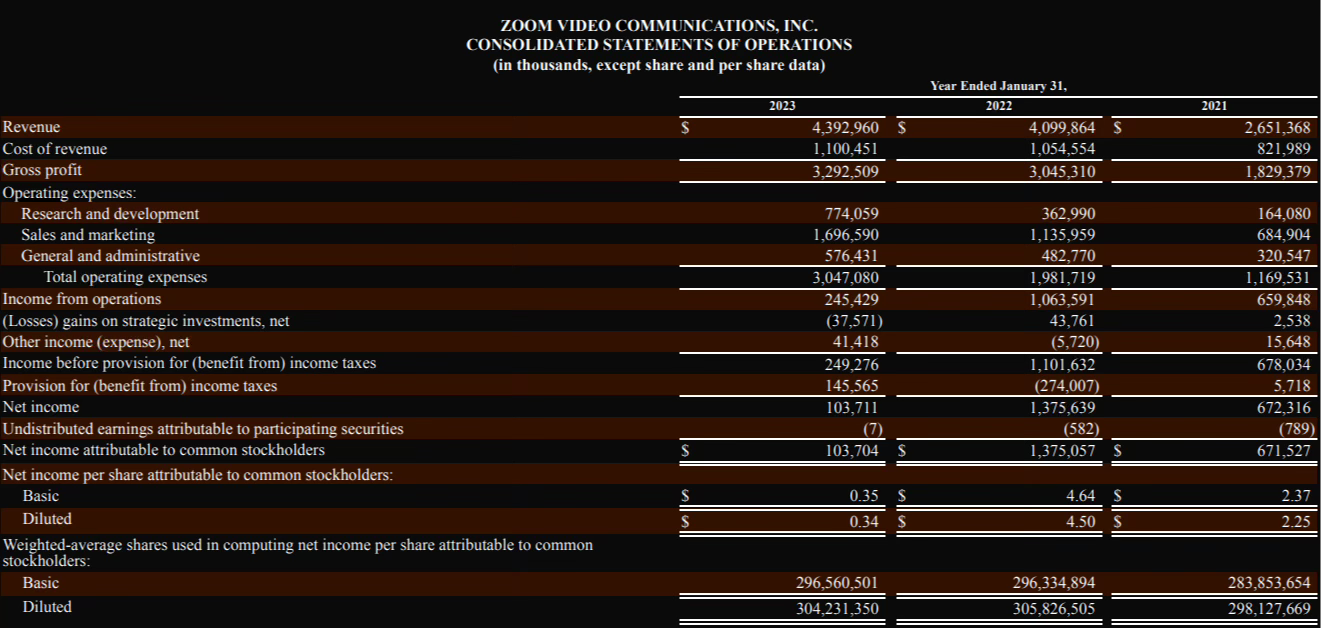Click the 'General and administrative' label
The width and height of the screenshot is (1321, 628).
point(110,256)
